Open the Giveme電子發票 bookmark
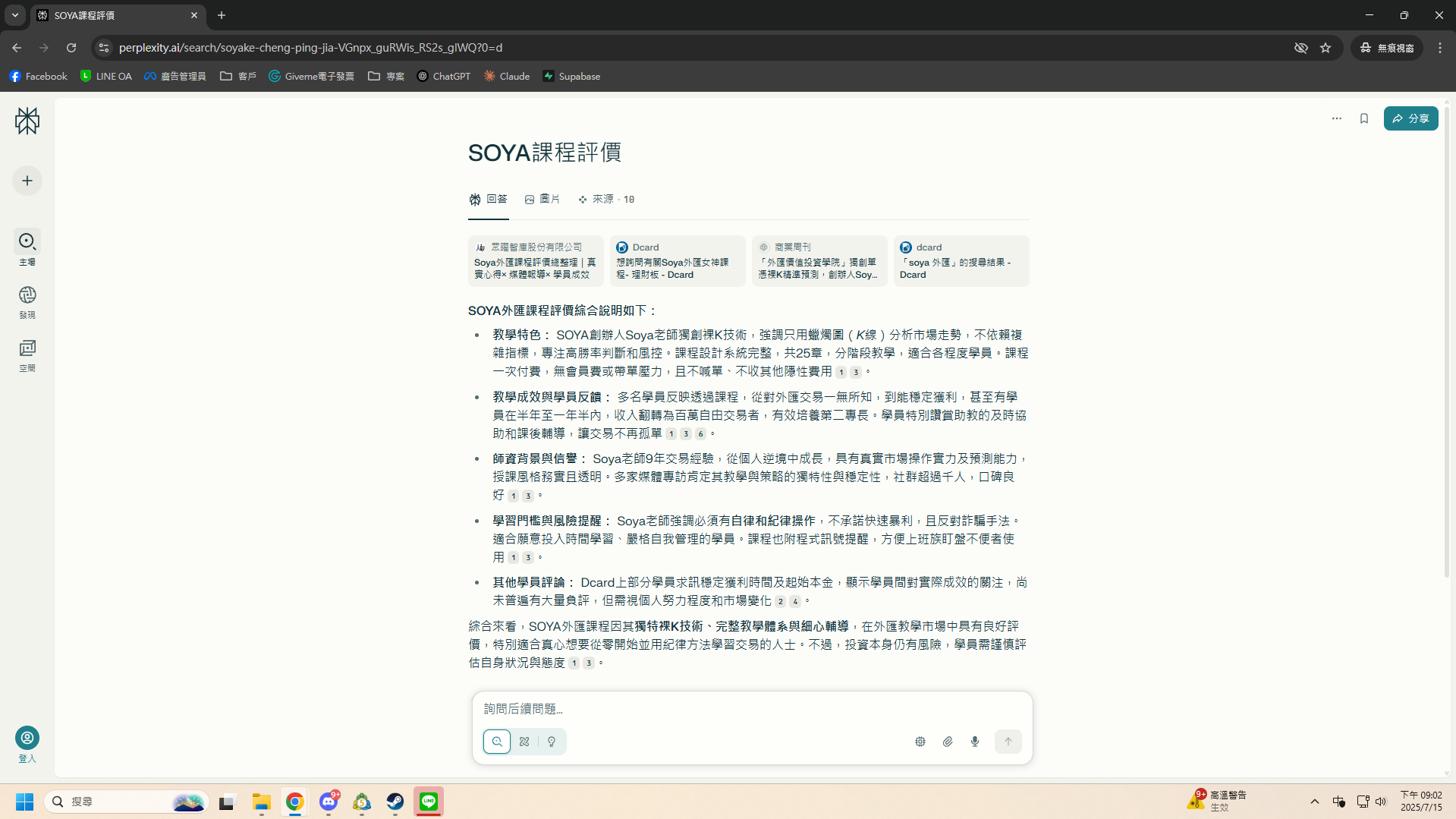 (311, 76)
